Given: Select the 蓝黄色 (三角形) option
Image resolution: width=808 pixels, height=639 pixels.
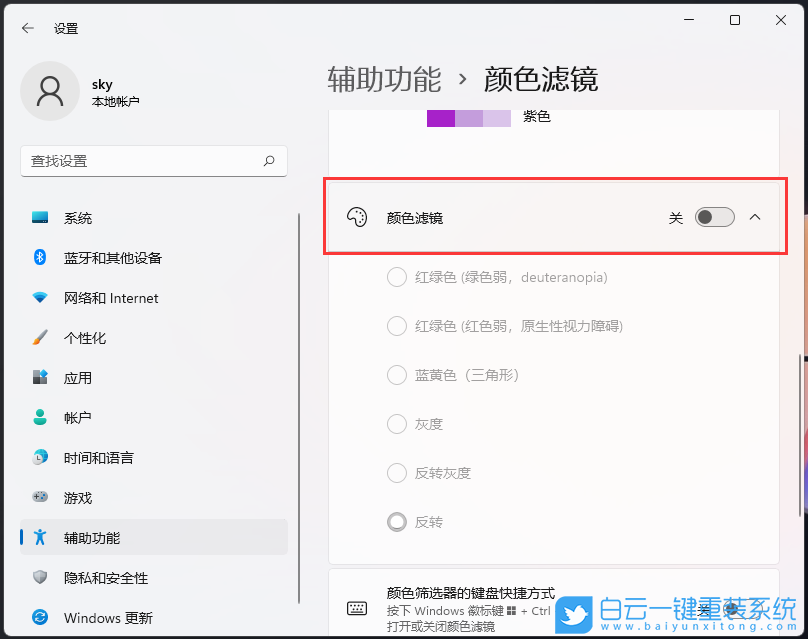Looking at the screenshot, I should 396,375.
